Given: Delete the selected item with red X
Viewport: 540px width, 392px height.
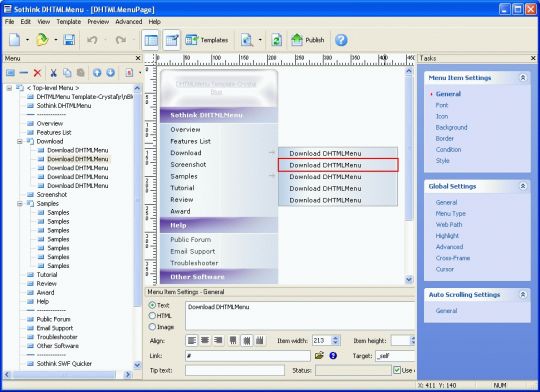Looking at the screenshot, I should point(37,73).
